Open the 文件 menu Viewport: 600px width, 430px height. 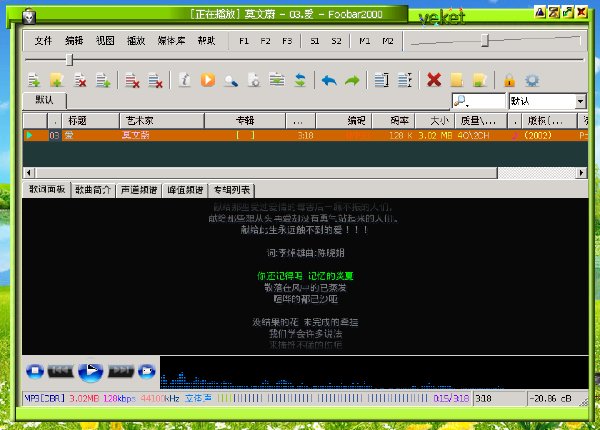[x=43, y=41]
